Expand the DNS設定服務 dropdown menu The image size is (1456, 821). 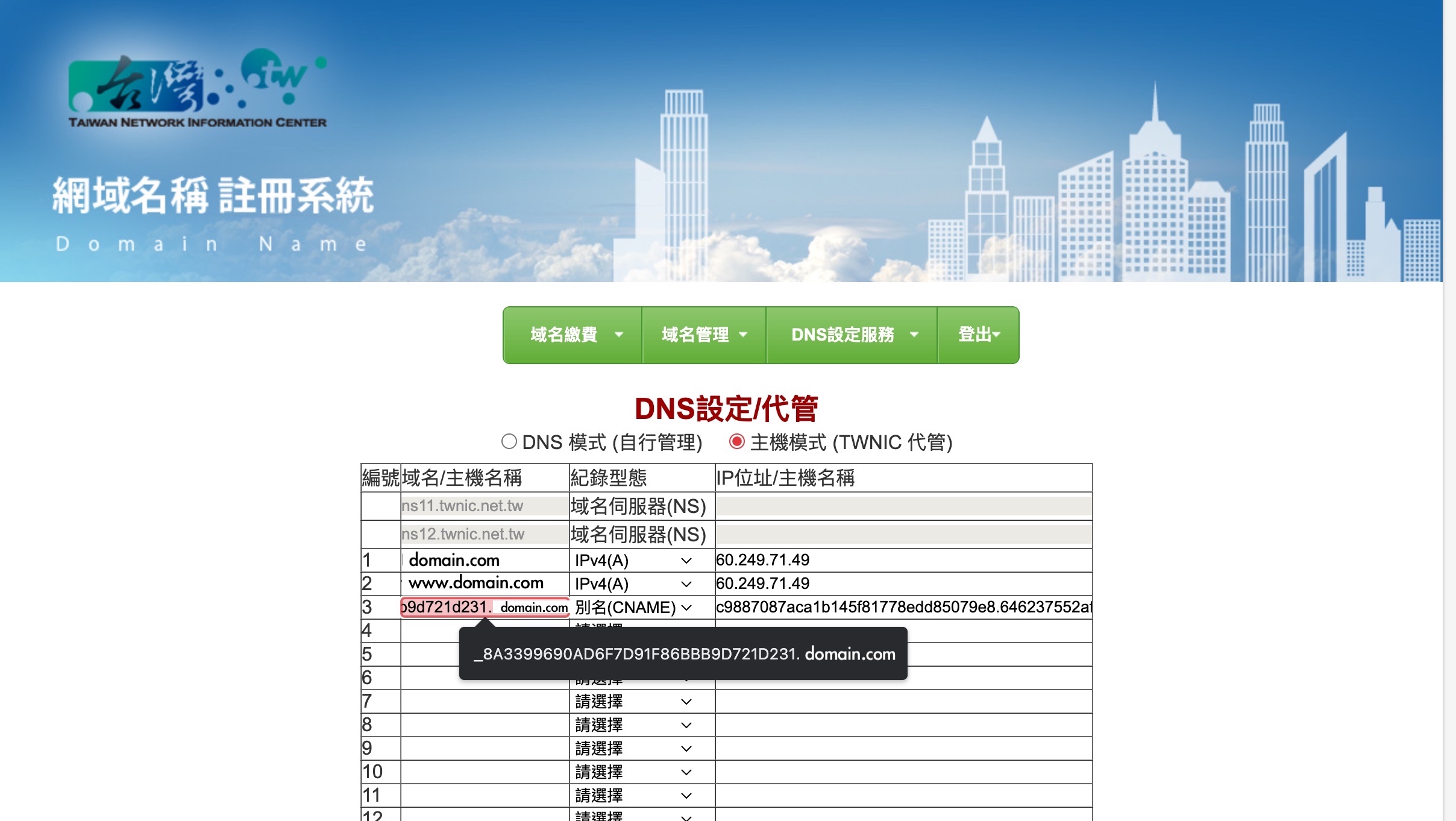click(x=852, y=335)
